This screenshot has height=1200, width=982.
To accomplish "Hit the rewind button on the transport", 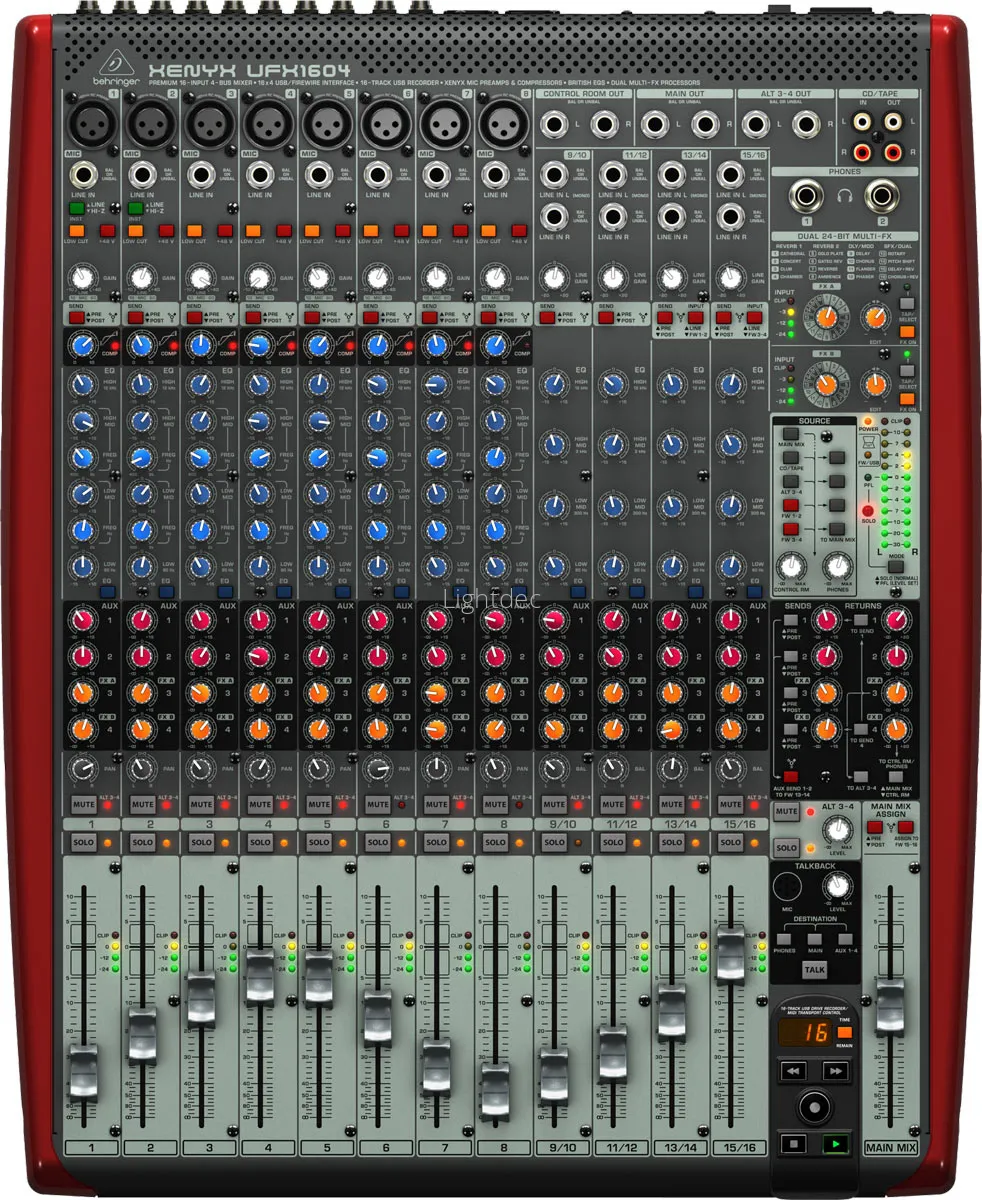I will (794, 1071).
